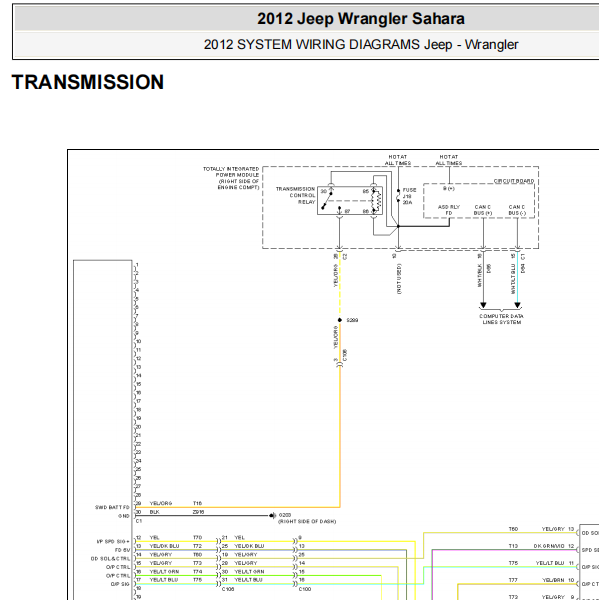The image size is (599, 600).
Task: Click the 'I/P SPD SIG +' pin label
Action: tap(113, 541)
